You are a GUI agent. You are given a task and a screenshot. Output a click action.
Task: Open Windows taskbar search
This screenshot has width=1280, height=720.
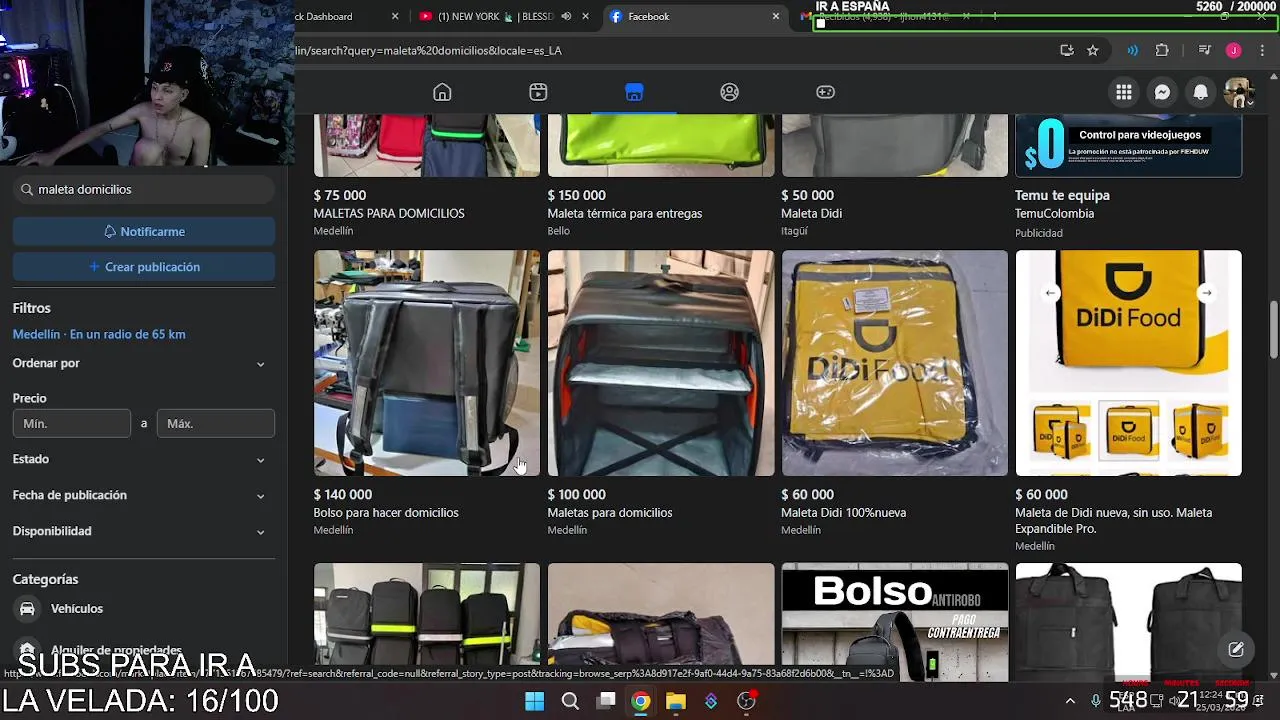pyautogui.click(x=570, y=701)
